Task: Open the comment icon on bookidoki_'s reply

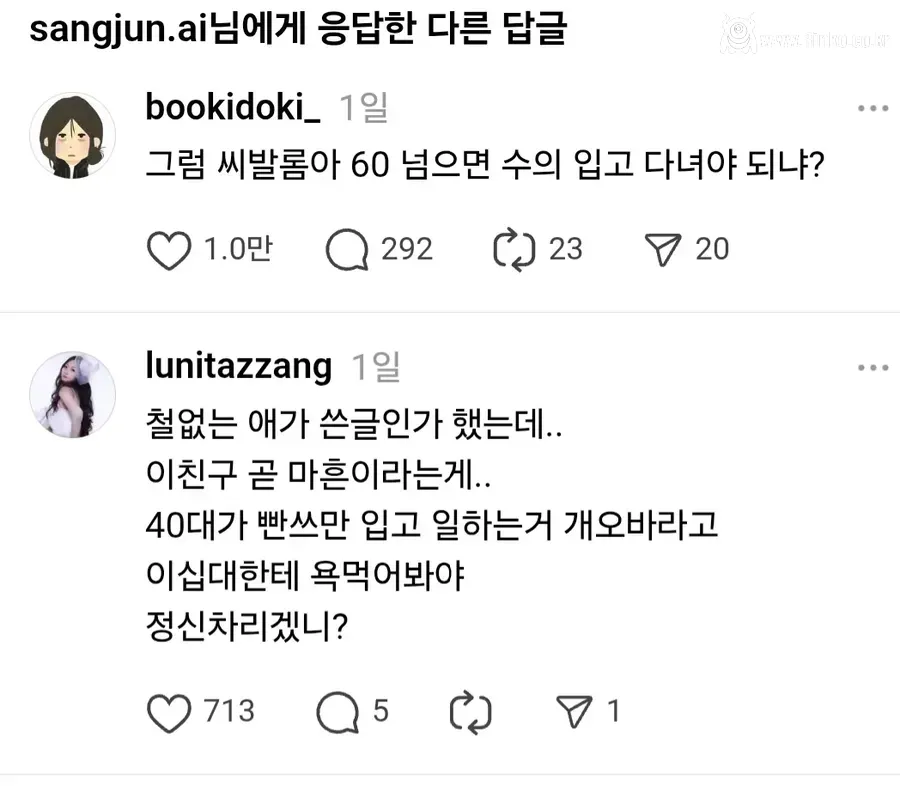Action: pyautogui.click(x=350, y=249)
